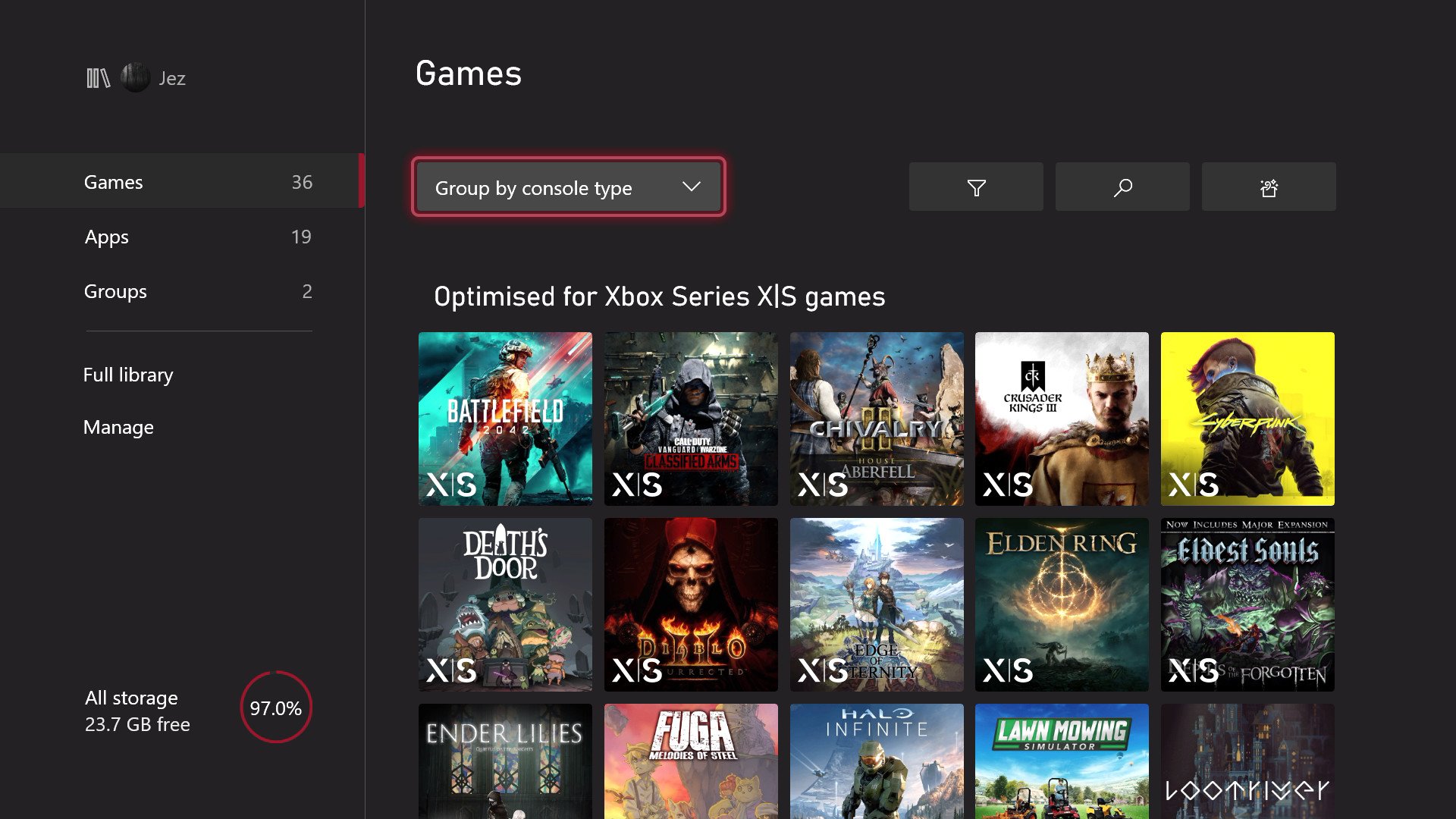Viewport: 1456px width, 819px height.
Task: Click the Halo Infinite game thumbnail
Action: [876, 761]
